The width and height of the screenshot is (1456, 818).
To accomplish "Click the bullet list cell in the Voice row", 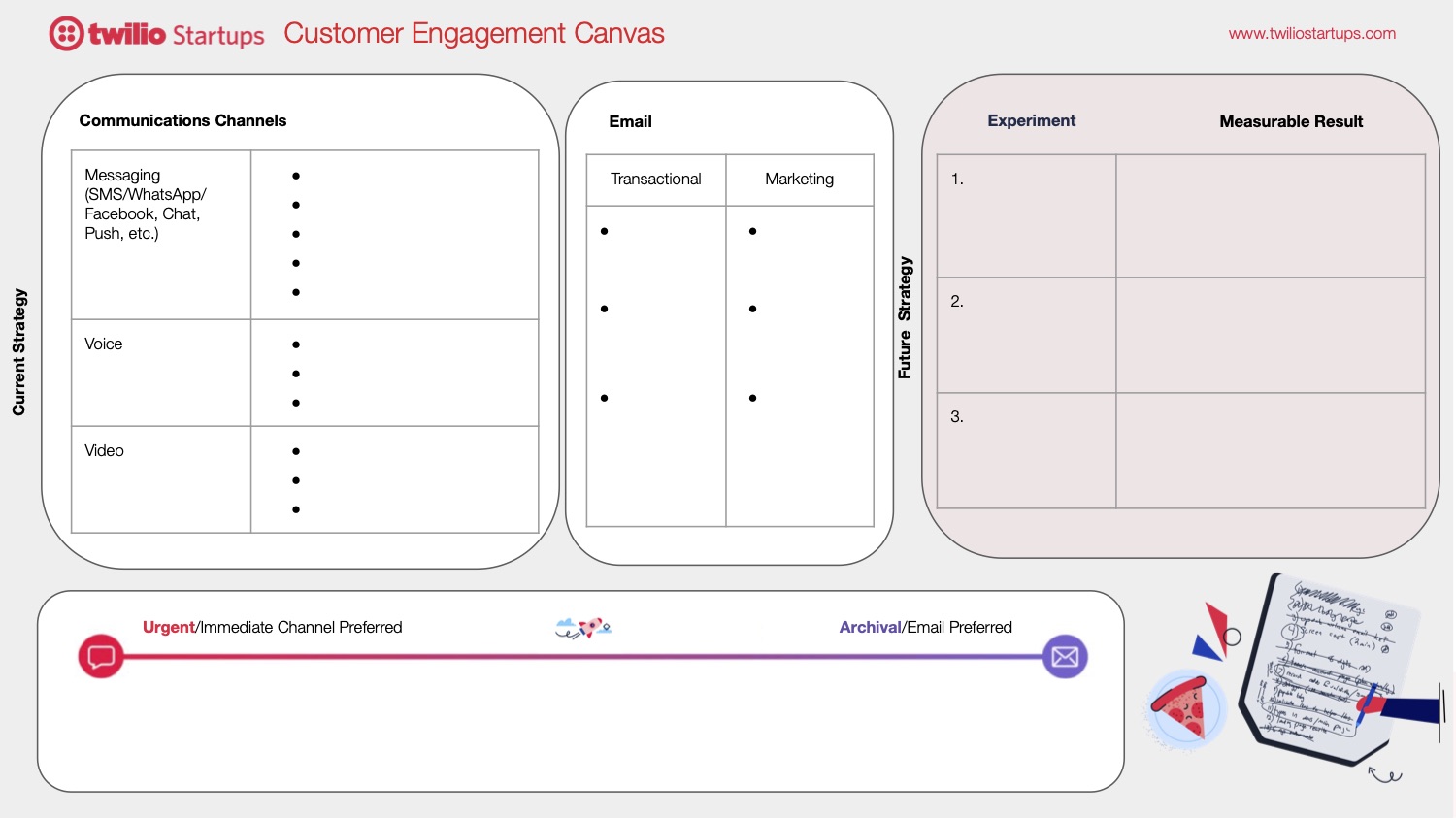I will pyautogui.click(x=395, y=373).
